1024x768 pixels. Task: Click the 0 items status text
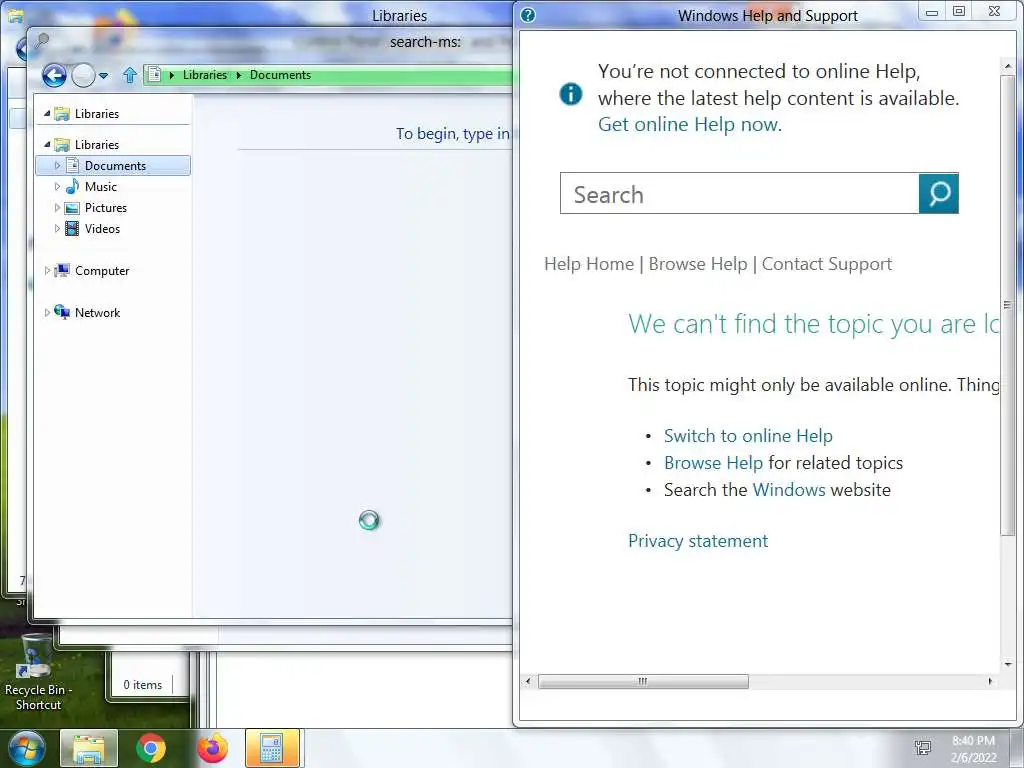(x=142, y=684)
